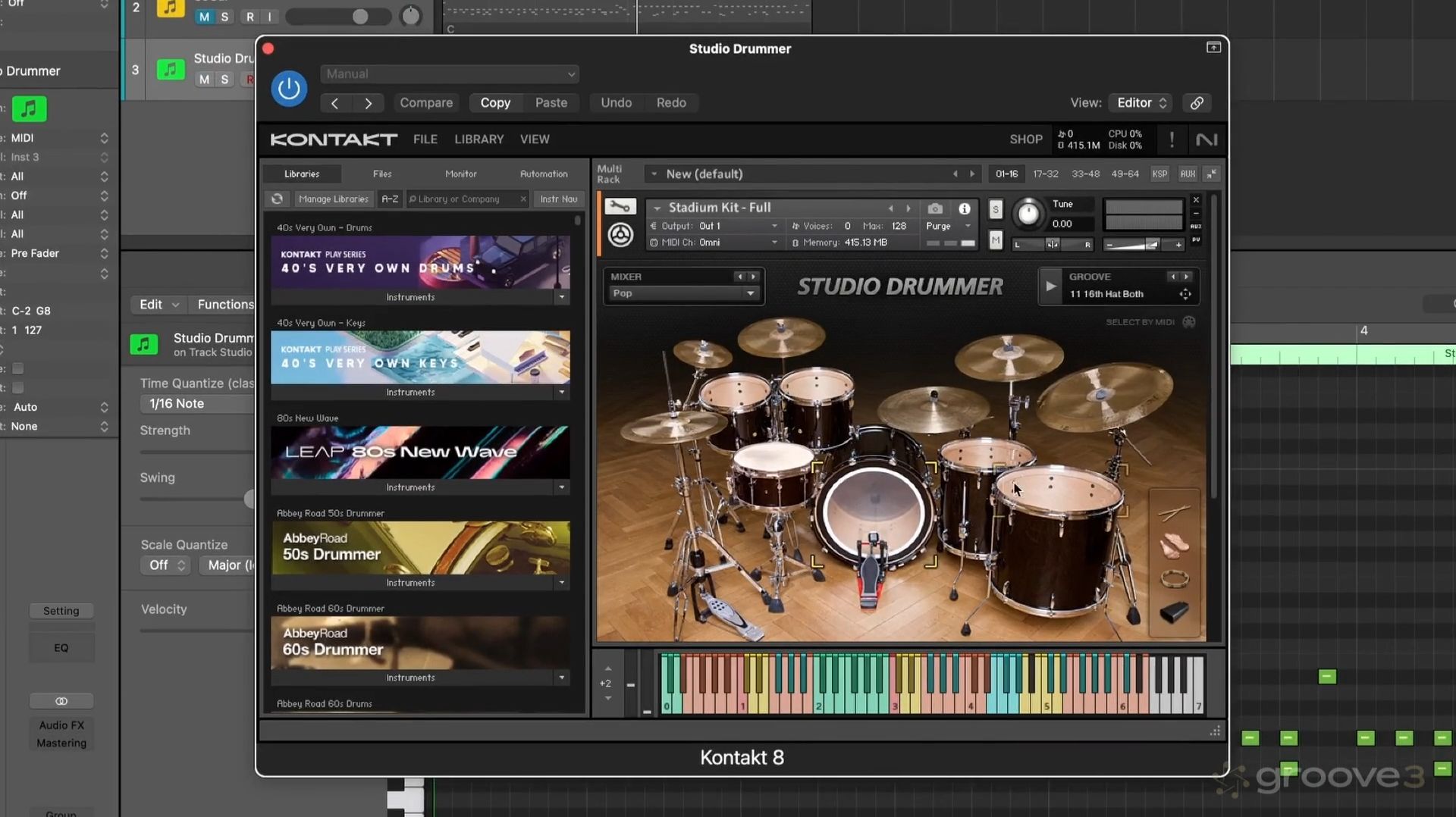Open the Manual preset dropdown
This screenshot has width=1456, height=817.
450,74
